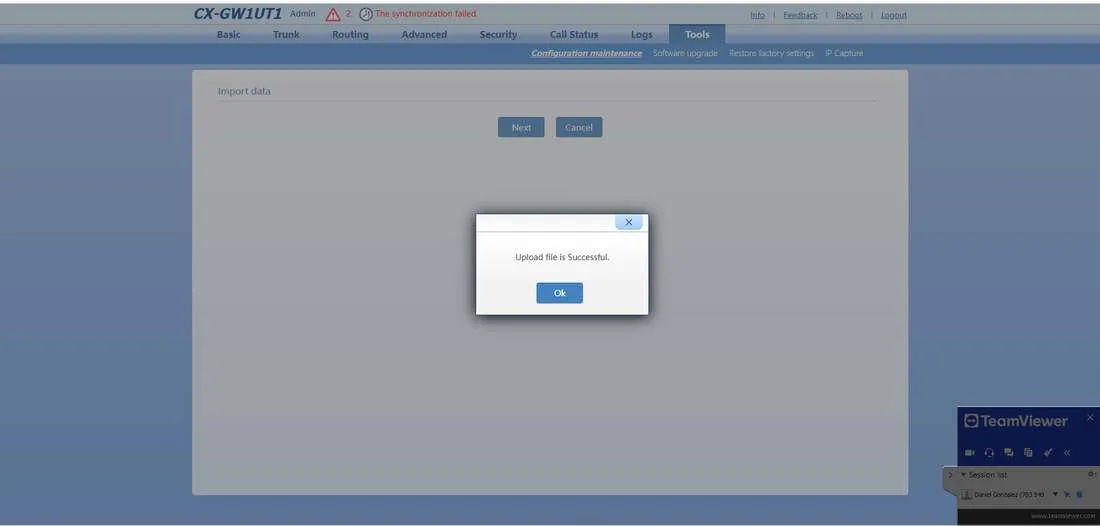This screenshot has width=1100, height=526.
Task: Collapse TeamViewer toolbar with double chevron
Action: [1067, 452]
